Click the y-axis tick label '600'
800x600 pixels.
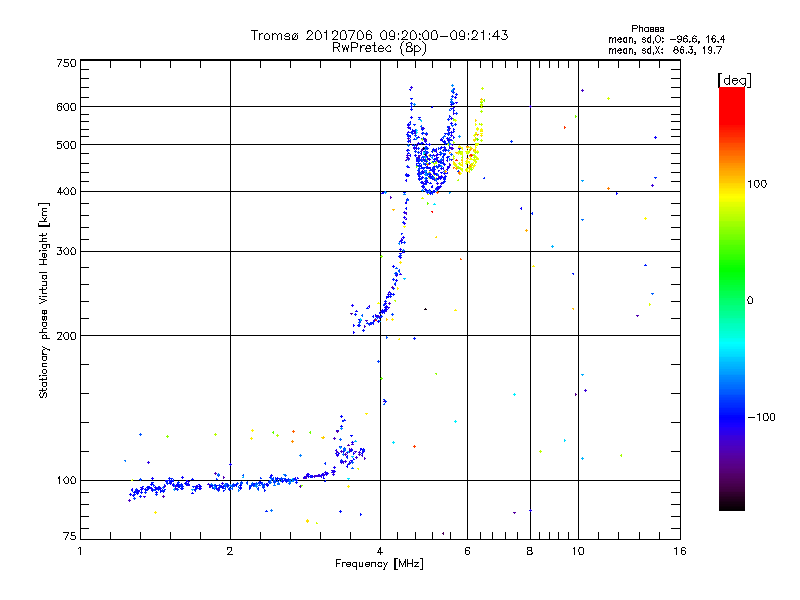(66, 107)
